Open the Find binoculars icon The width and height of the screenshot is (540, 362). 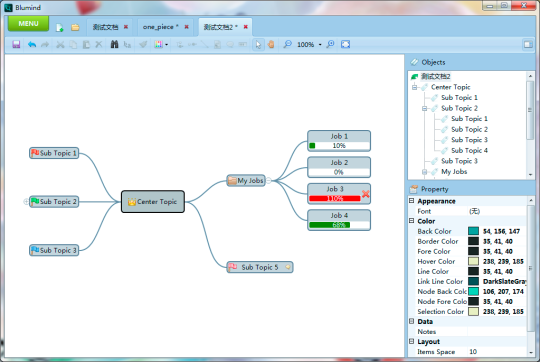coord(114,44)
